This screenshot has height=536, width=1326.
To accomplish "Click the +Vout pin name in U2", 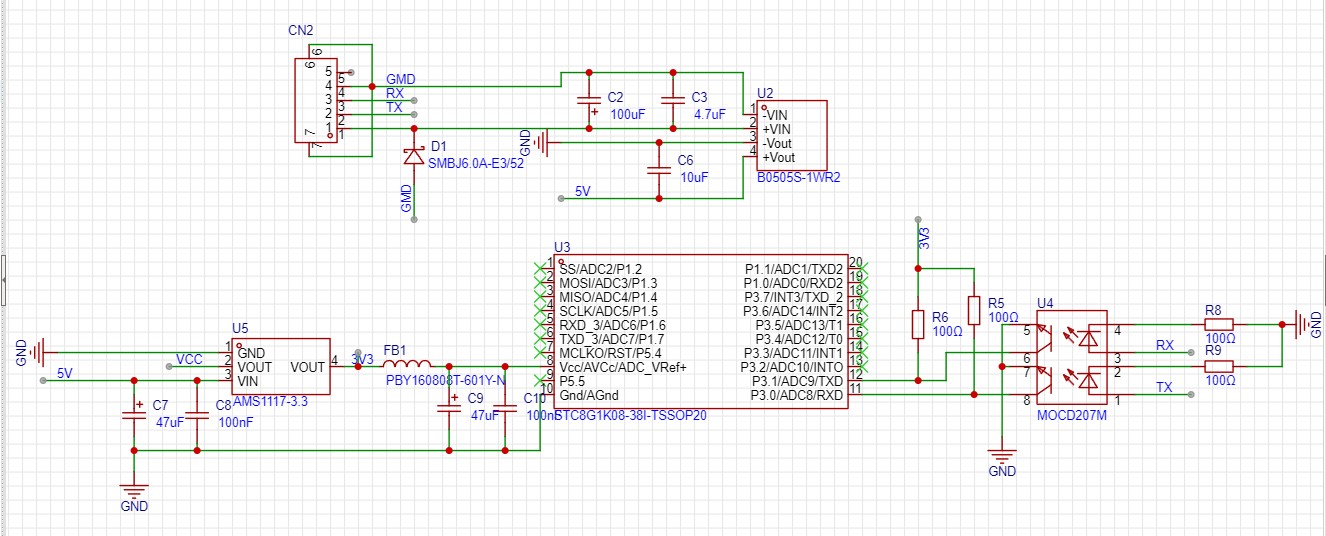I will click(x=779, y=157).
